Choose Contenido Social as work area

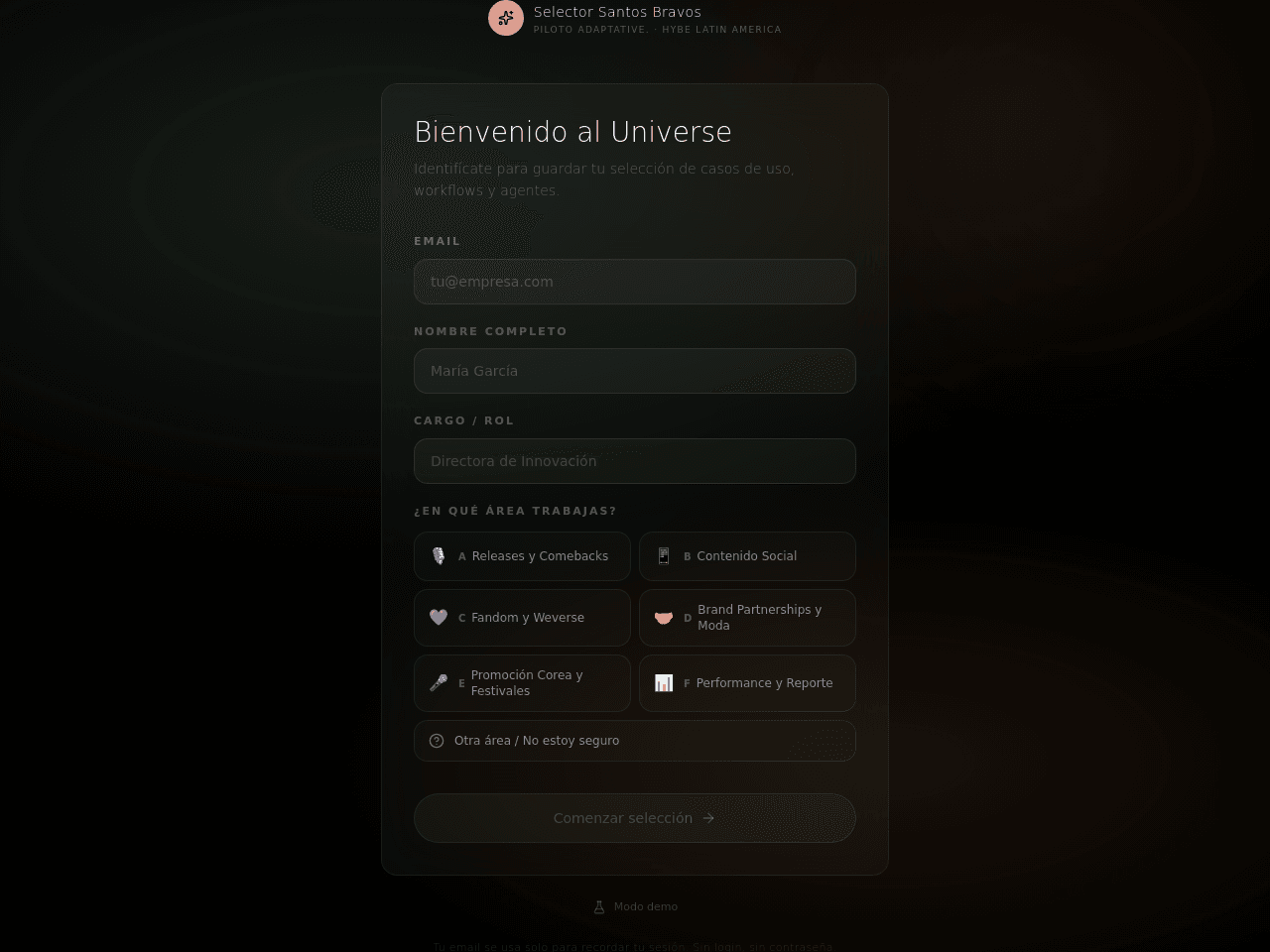pyautogui.click(x=747, y=556)
